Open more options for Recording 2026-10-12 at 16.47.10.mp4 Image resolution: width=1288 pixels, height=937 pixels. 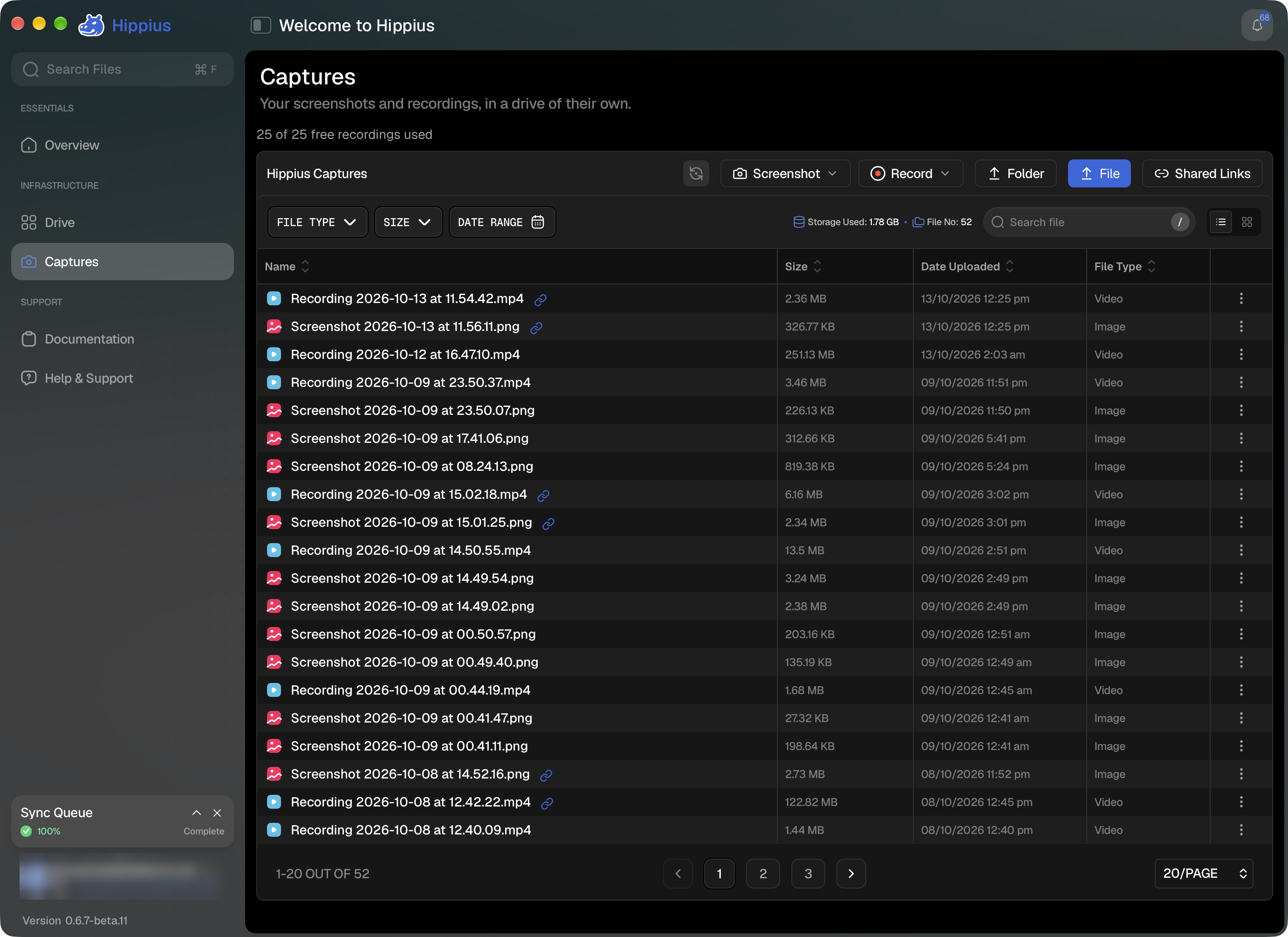[1241, 355]
